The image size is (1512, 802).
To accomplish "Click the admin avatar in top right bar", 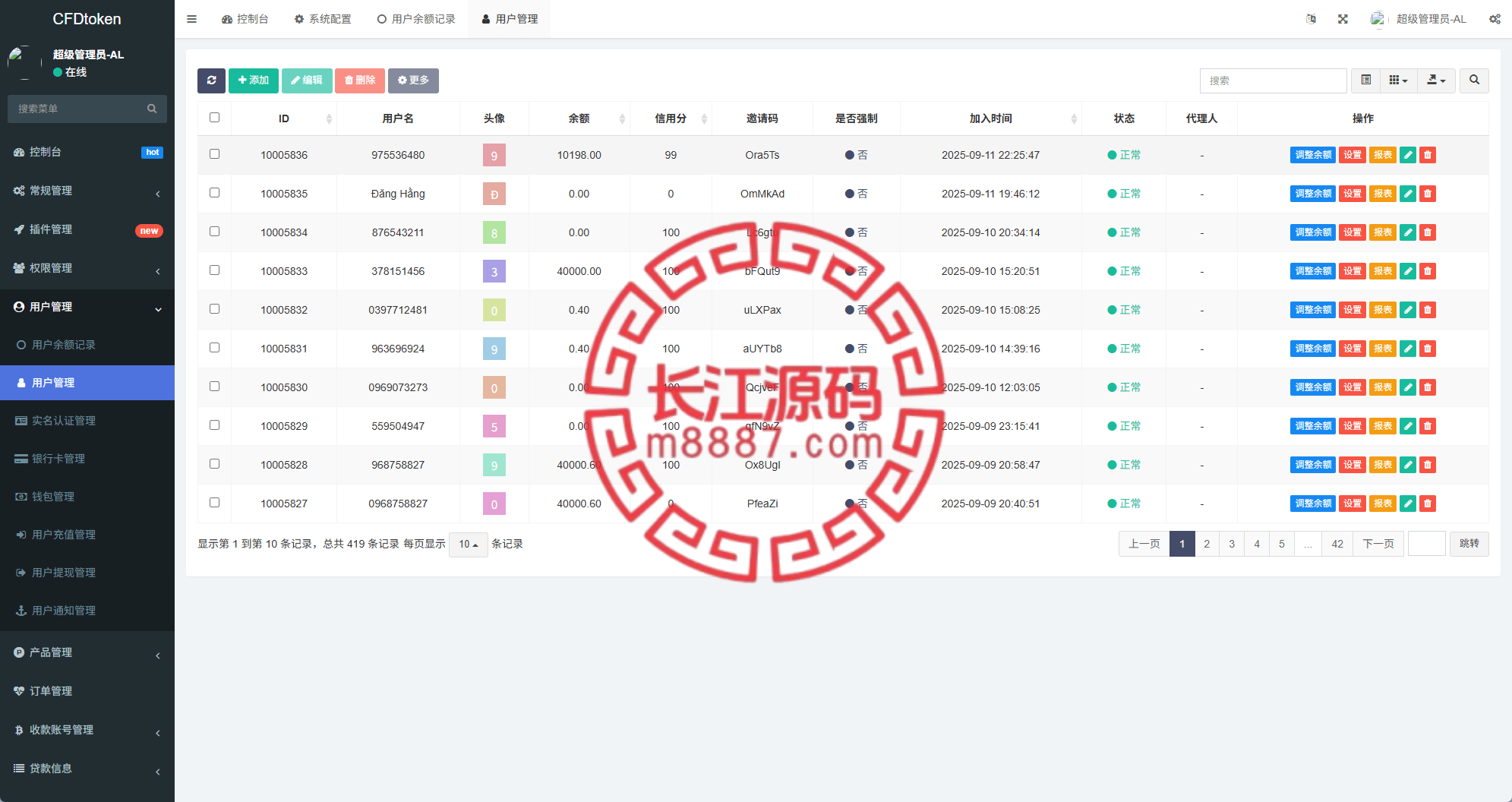I will click(x=1378, y=19).
